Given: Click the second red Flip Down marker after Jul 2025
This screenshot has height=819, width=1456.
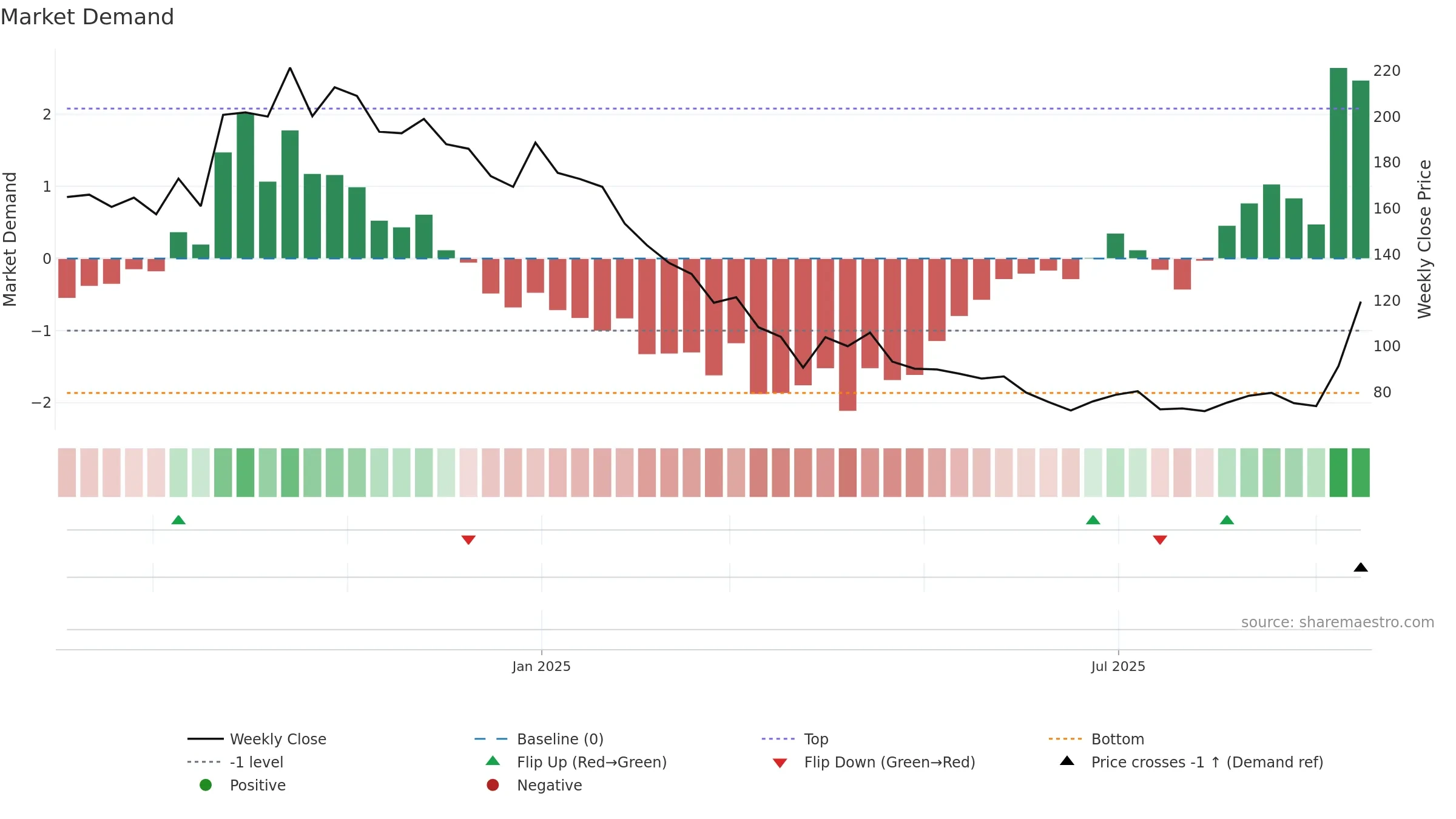Looking at the screenshot, I should pyautogui.click(x=1160, y=540).
